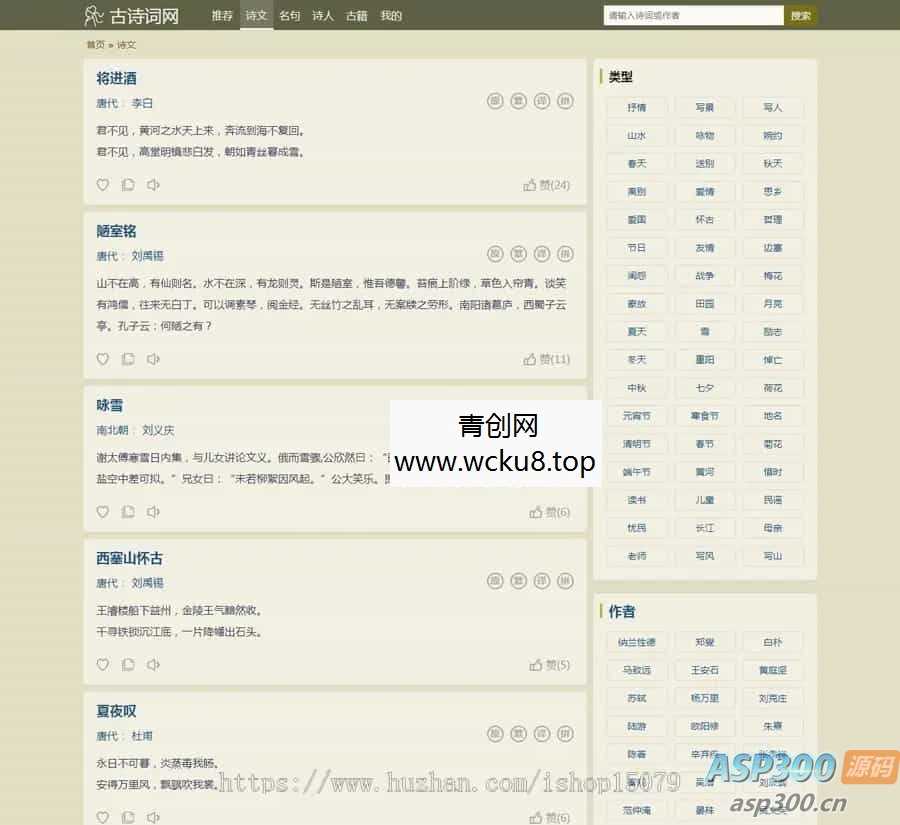Click the first circular annotation icon on 将进酒
This screenshot has width=900, height=825.
494,102
